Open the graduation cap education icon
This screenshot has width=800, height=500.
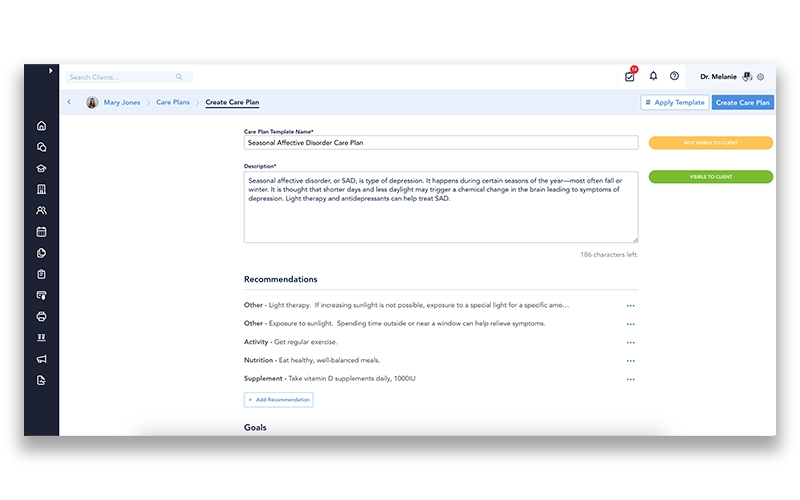tap(41, 168)
